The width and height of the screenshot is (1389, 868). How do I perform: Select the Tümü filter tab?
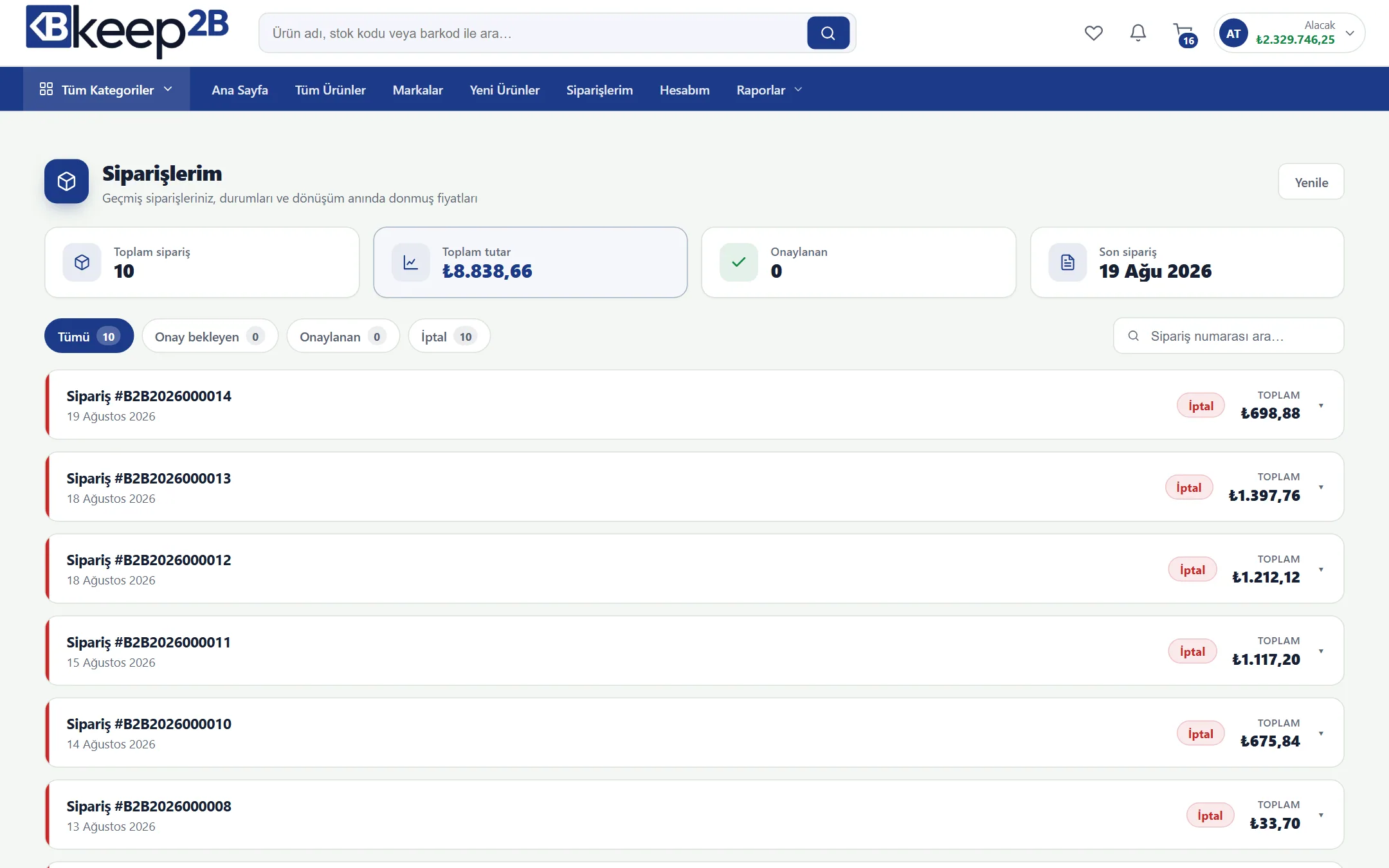pyautogui.click(x=89, y=336)
